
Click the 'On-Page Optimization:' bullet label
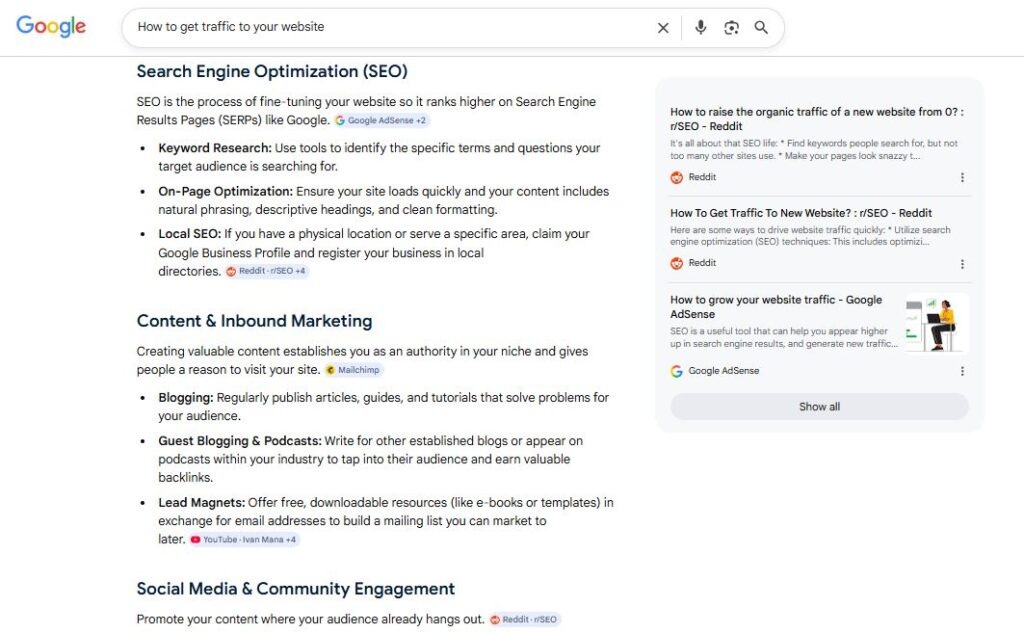pos(225,191)
